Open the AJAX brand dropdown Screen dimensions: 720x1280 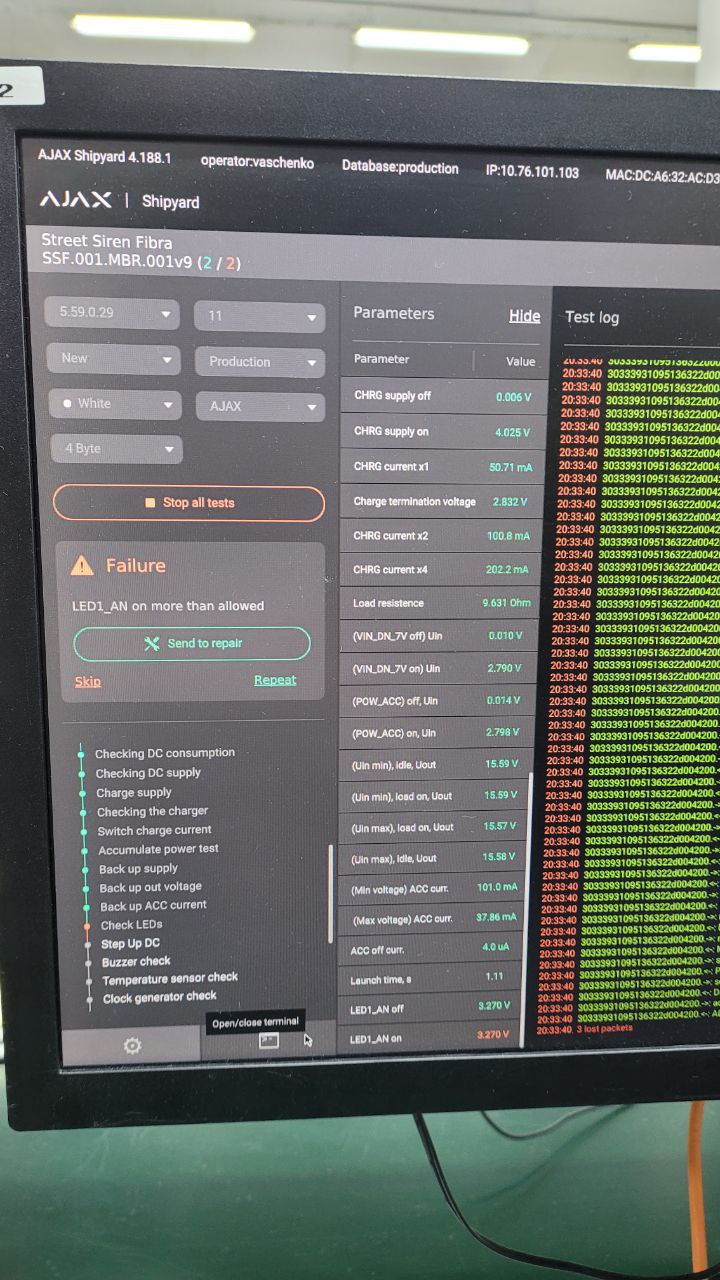click(259, 407)
